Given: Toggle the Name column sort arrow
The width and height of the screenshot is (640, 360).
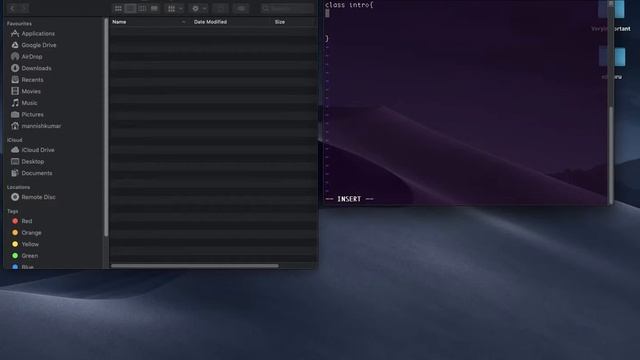Looking at the screenshot, I should click(183, 22).
